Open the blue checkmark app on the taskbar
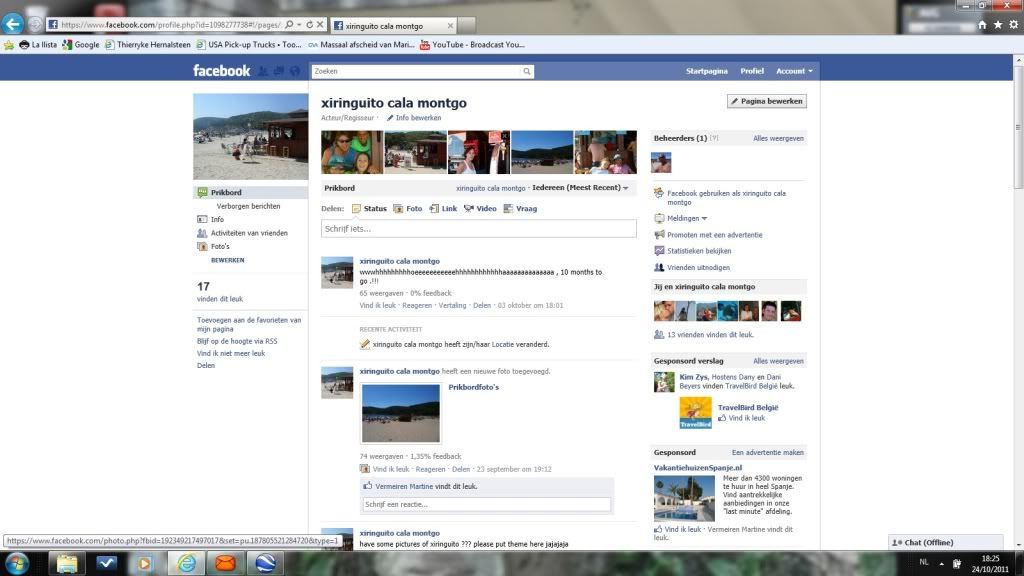1024x576 pixels. (x=106, y=563)
